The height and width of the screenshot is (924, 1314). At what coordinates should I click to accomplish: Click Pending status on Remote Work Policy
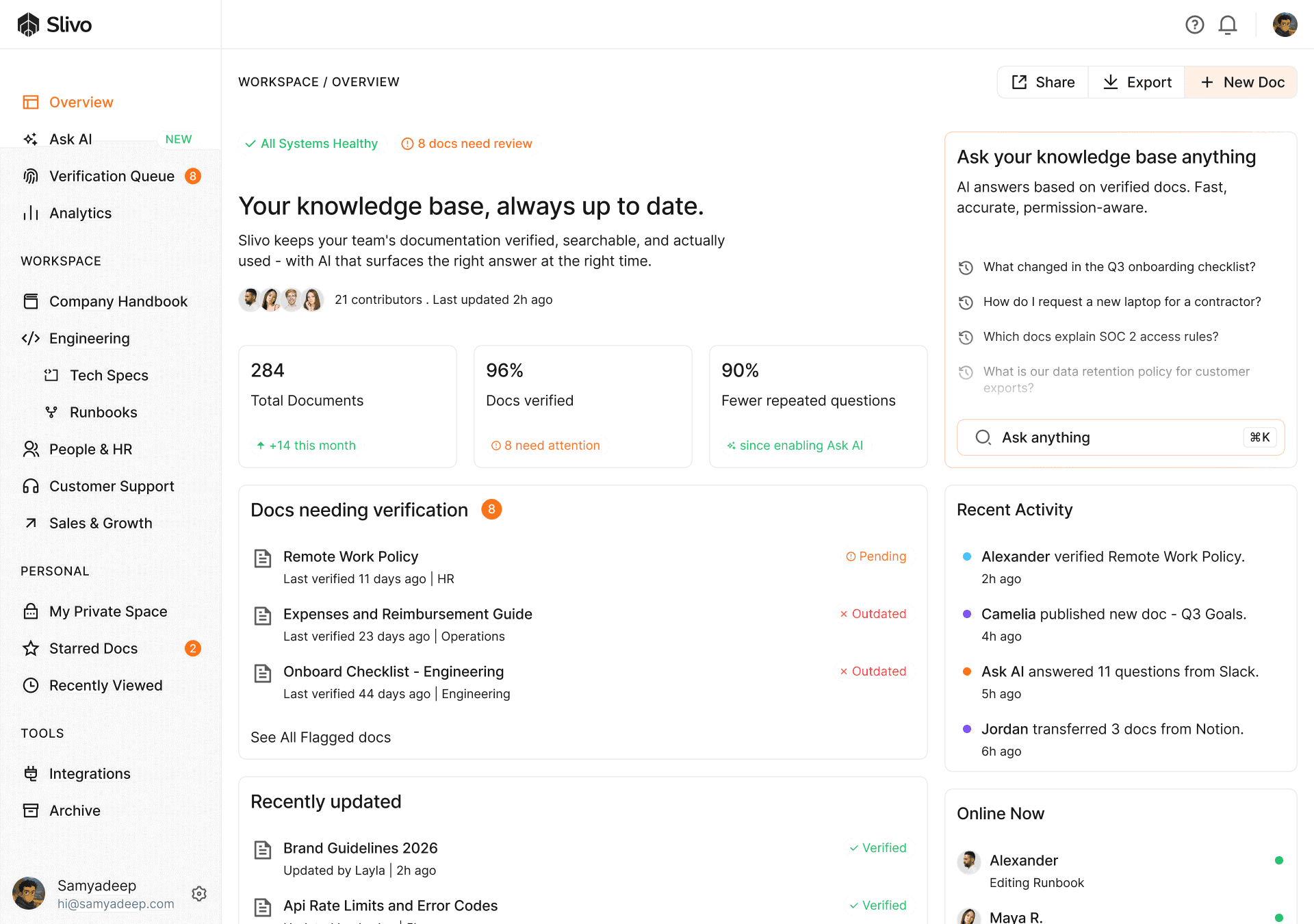point(876,556)
